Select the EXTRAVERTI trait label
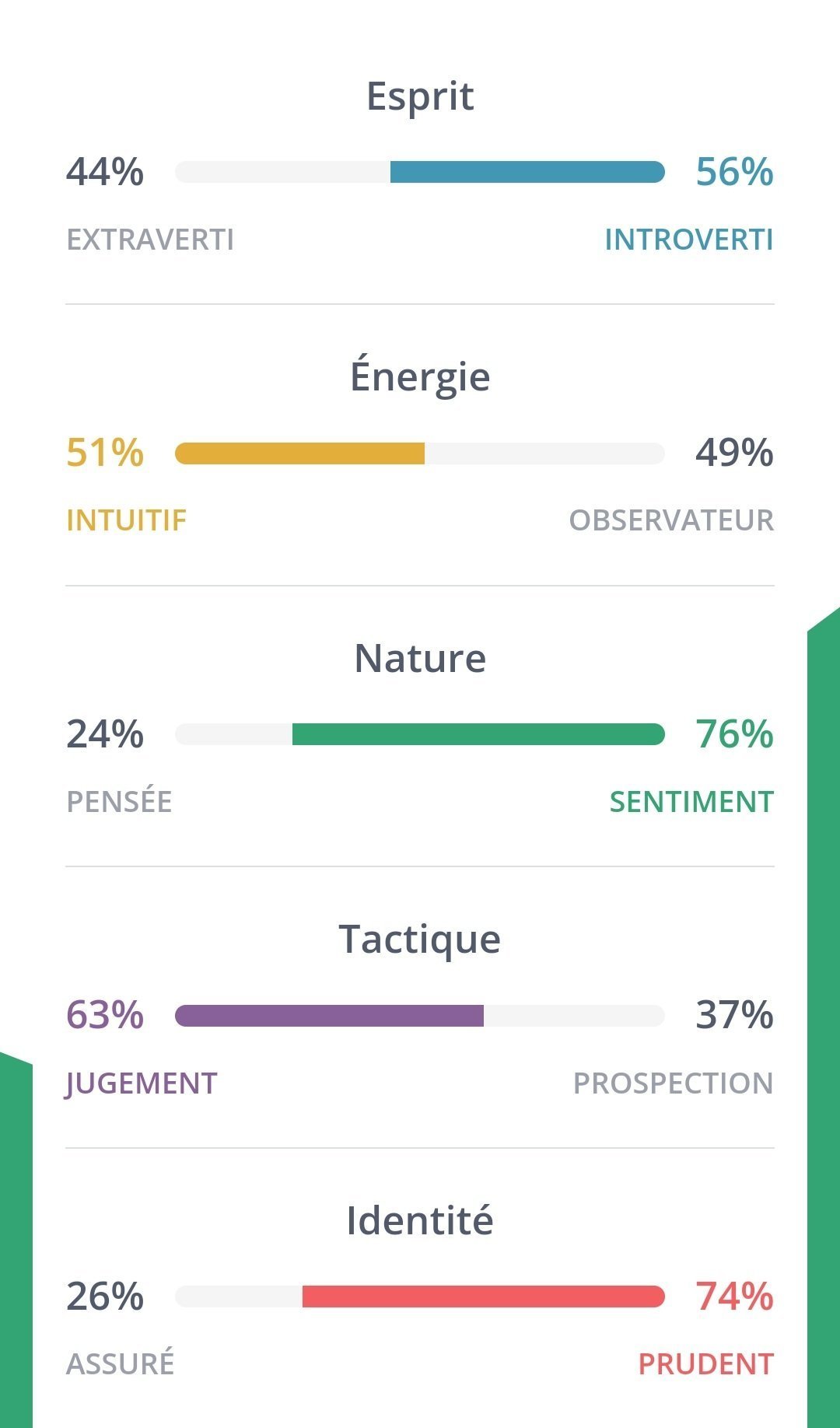The image size is (840, 1428). 150,240
